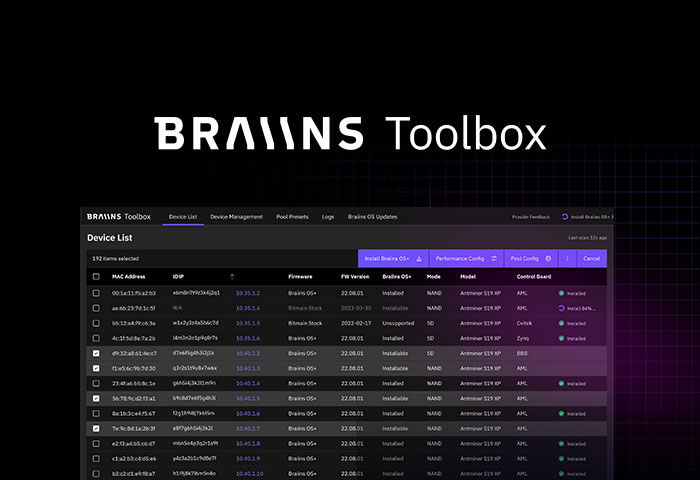This screenshot has width=700, height=480.
Task: Open device IP link 10.35.1.4
Action: tap(248, 308)
